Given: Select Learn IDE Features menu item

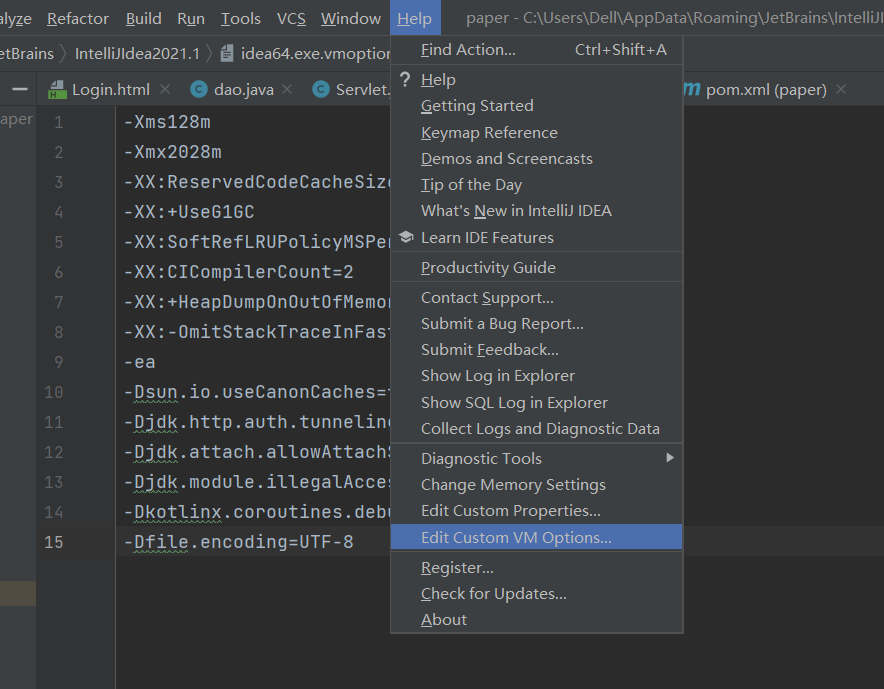Looking at the screenshot, I should [536, 237].
